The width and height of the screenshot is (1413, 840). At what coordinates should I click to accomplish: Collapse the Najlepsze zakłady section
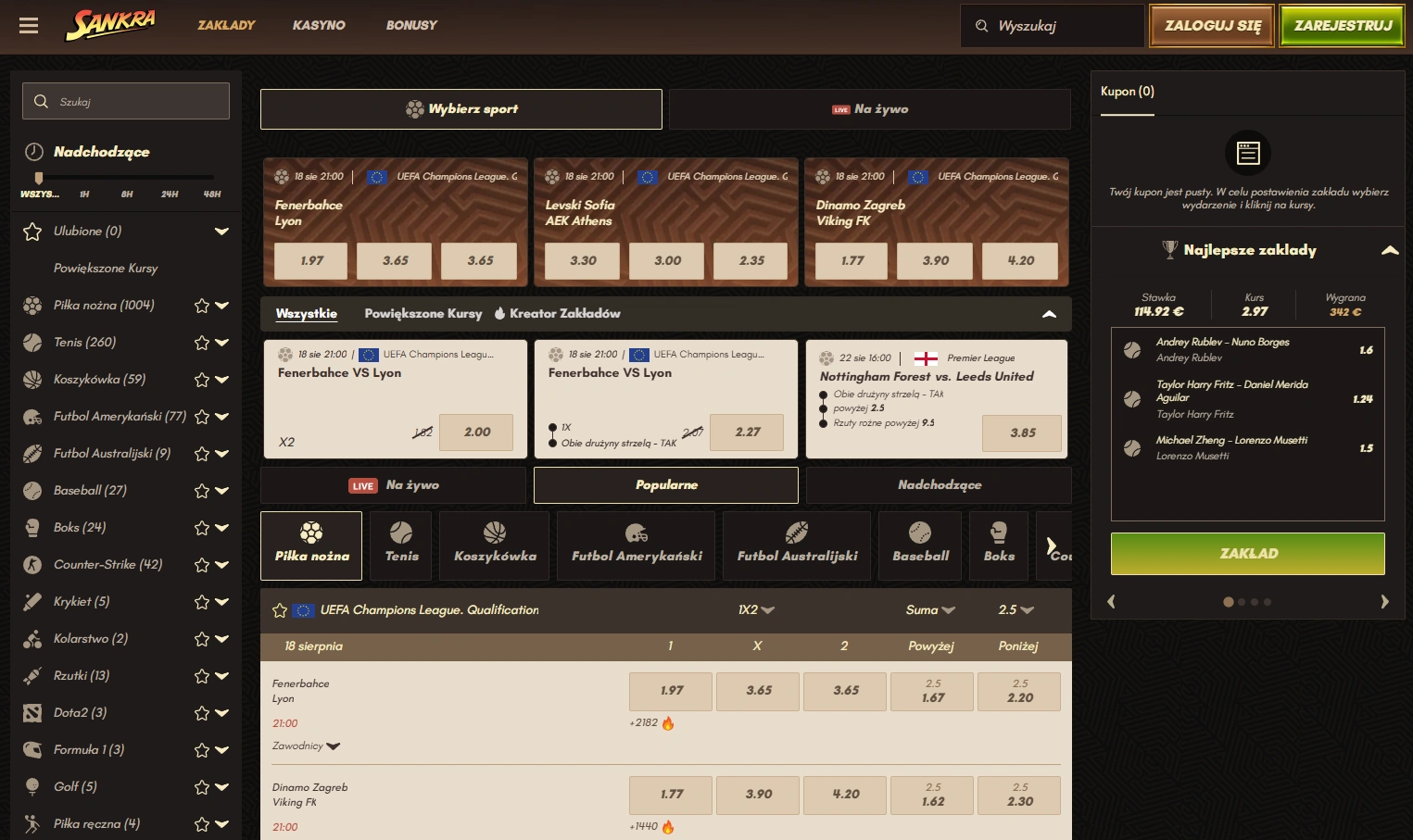coord(1390,250)
